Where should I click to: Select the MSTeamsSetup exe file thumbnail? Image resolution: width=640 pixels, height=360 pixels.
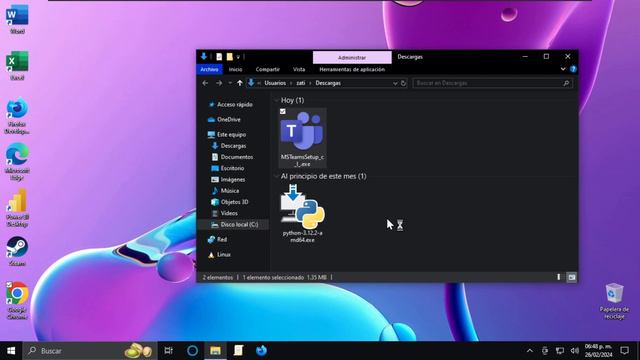[302, 138]
